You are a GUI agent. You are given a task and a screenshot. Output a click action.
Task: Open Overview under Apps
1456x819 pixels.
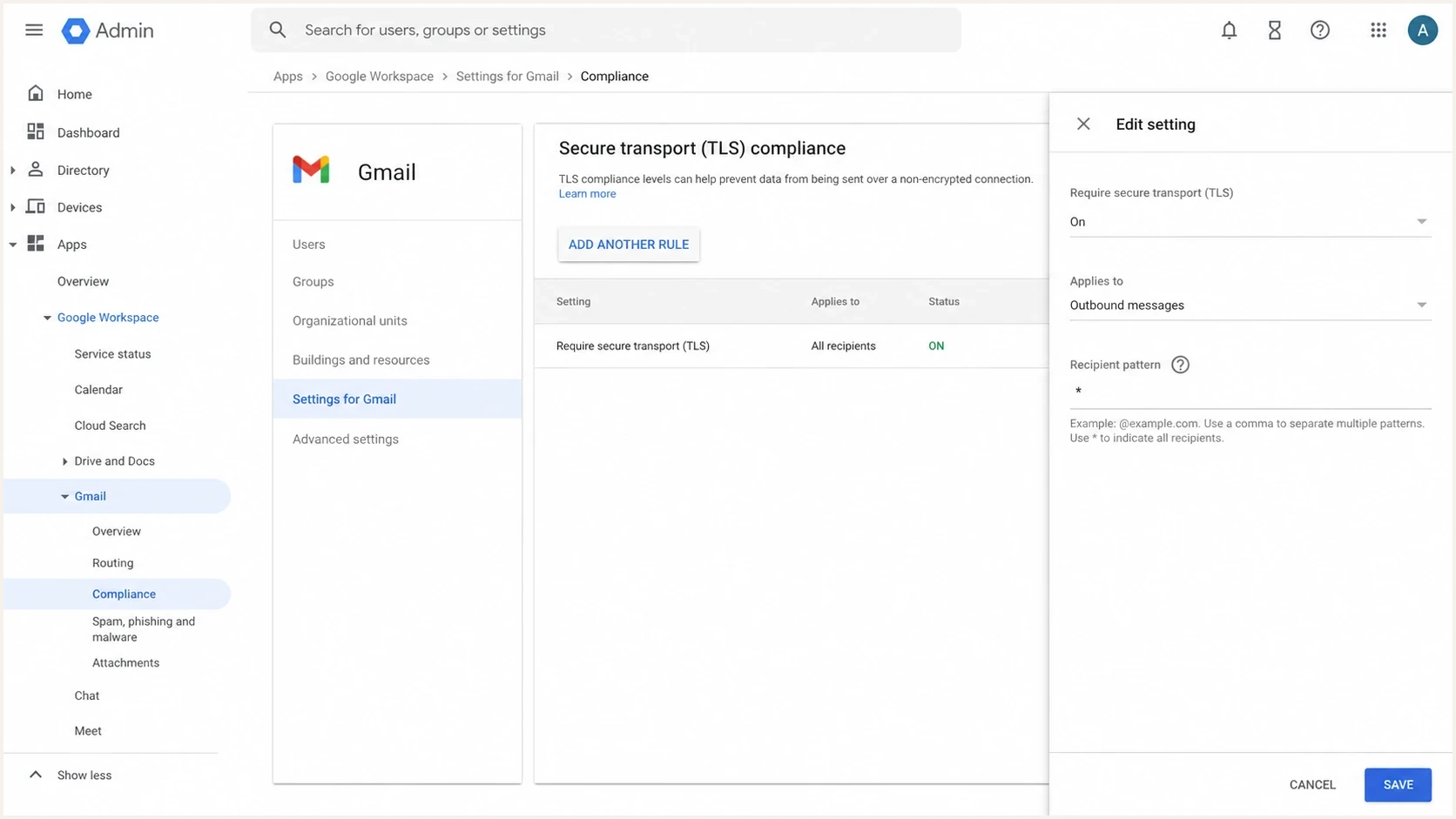pyautogui.click(x=83, y=281)
